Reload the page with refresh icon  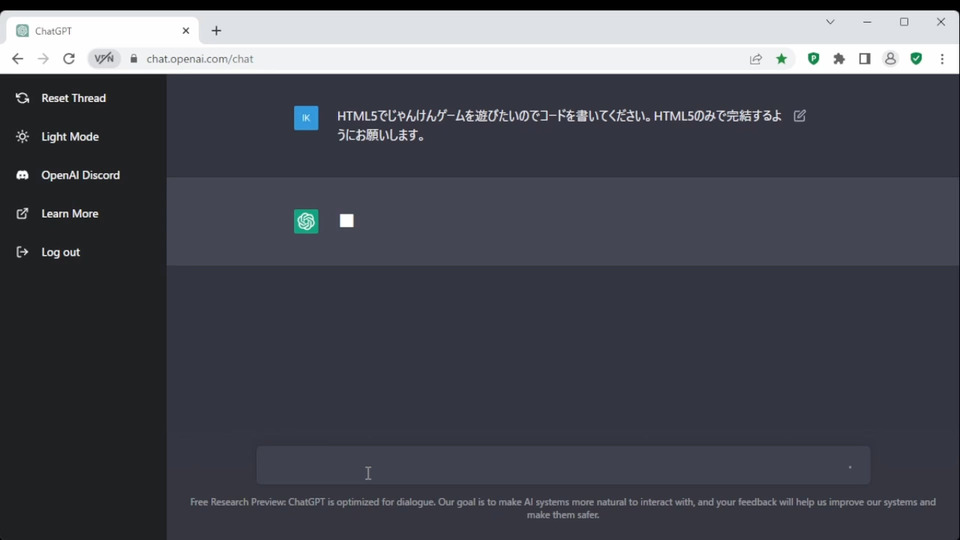click(x=69, y=59)
